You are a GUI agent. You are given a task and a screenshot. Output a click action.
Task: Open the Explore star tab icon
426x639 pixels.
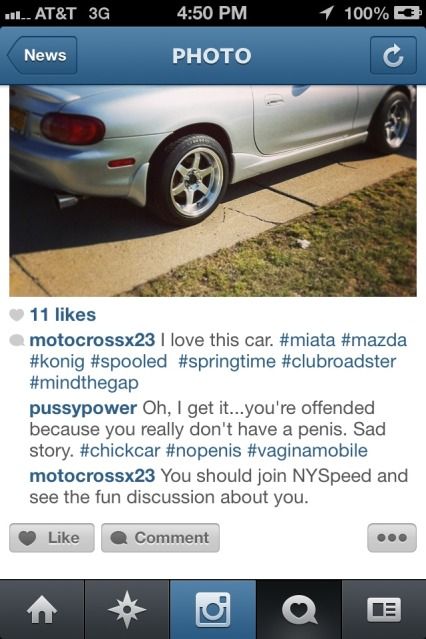coord(127,610)
